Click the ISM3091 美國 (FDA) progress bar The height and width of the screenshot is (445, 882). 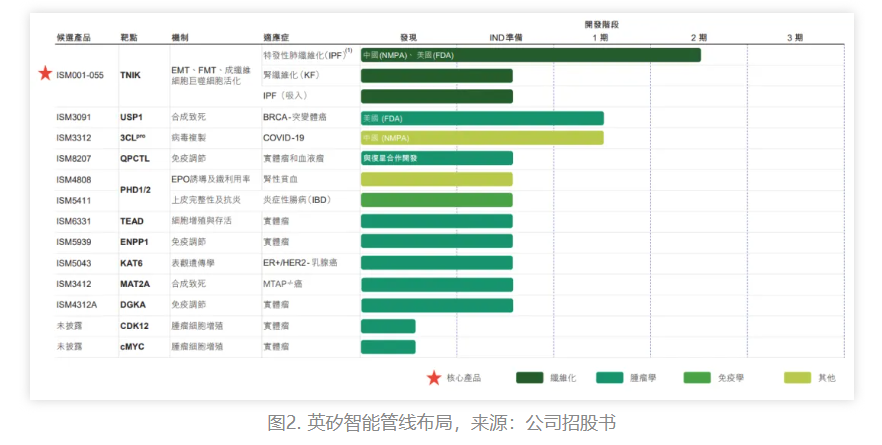pyautogui.click(x=482, y=118)
